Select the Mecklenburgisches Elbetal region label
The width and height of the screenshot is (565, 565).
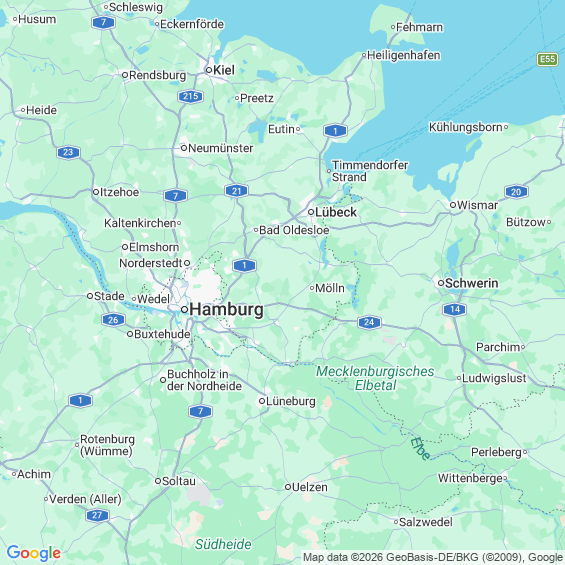coord(375,378)
